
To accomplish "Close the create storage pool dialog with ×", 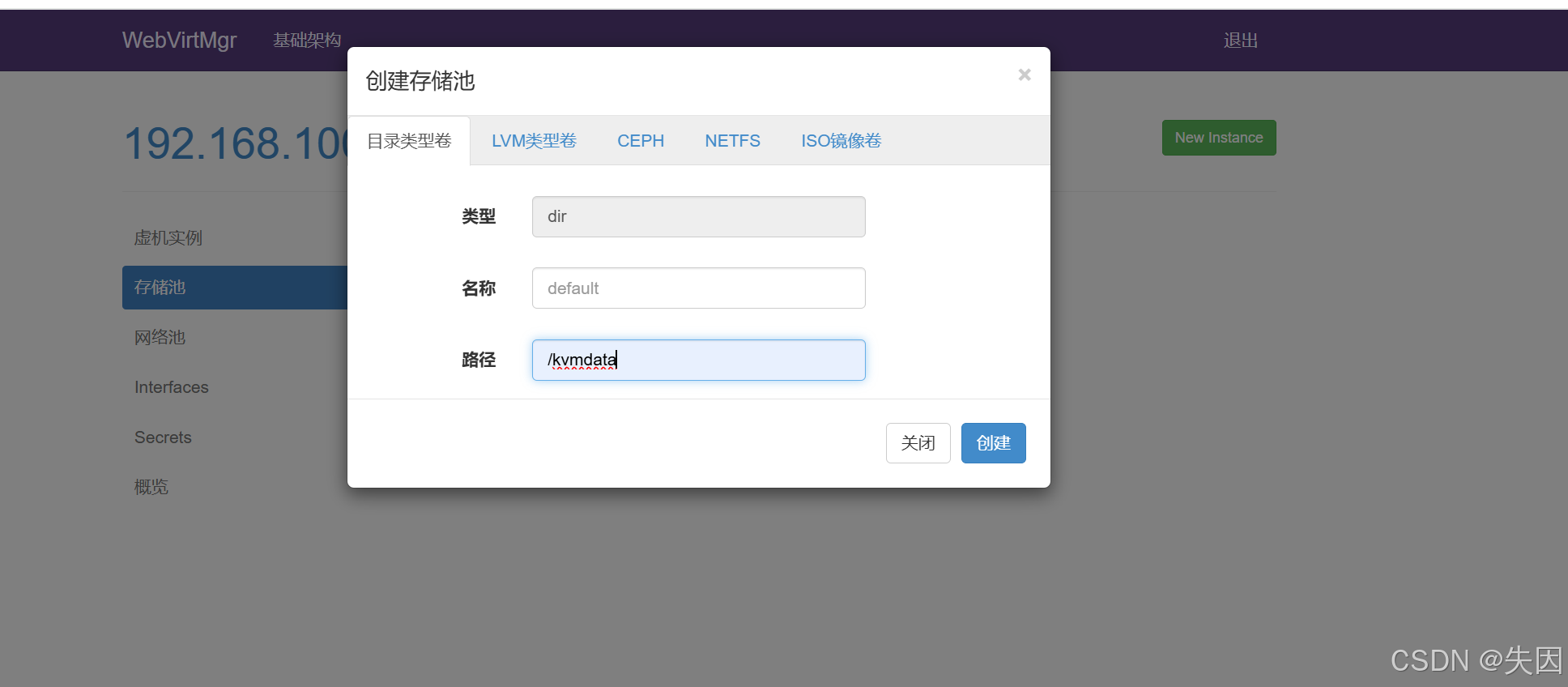I will (1025, 75).
